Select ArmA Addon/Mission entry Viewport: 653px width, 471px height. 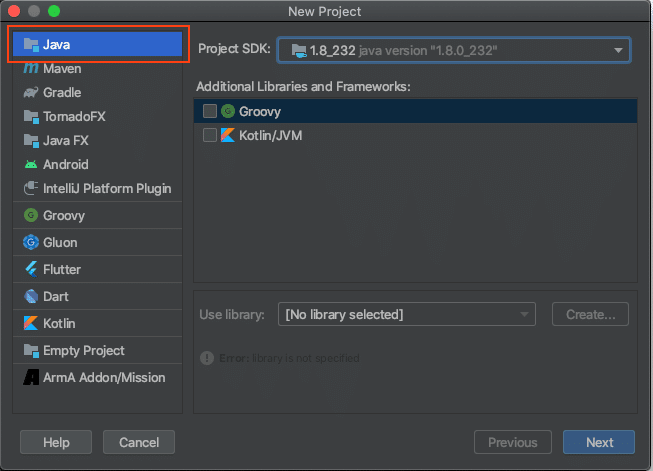(97, 377)
